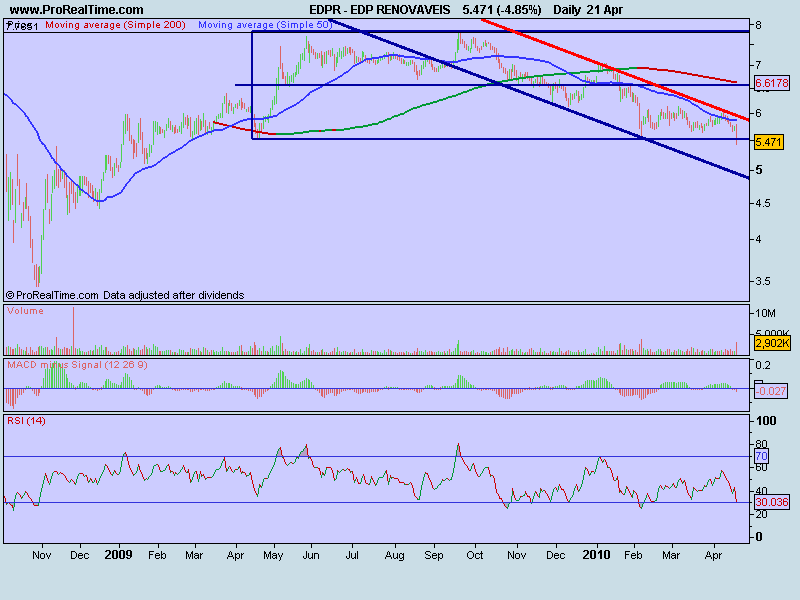Click the RSI 70 overbought level tag
Screen dimensions: 800x600
pos(761,456)
